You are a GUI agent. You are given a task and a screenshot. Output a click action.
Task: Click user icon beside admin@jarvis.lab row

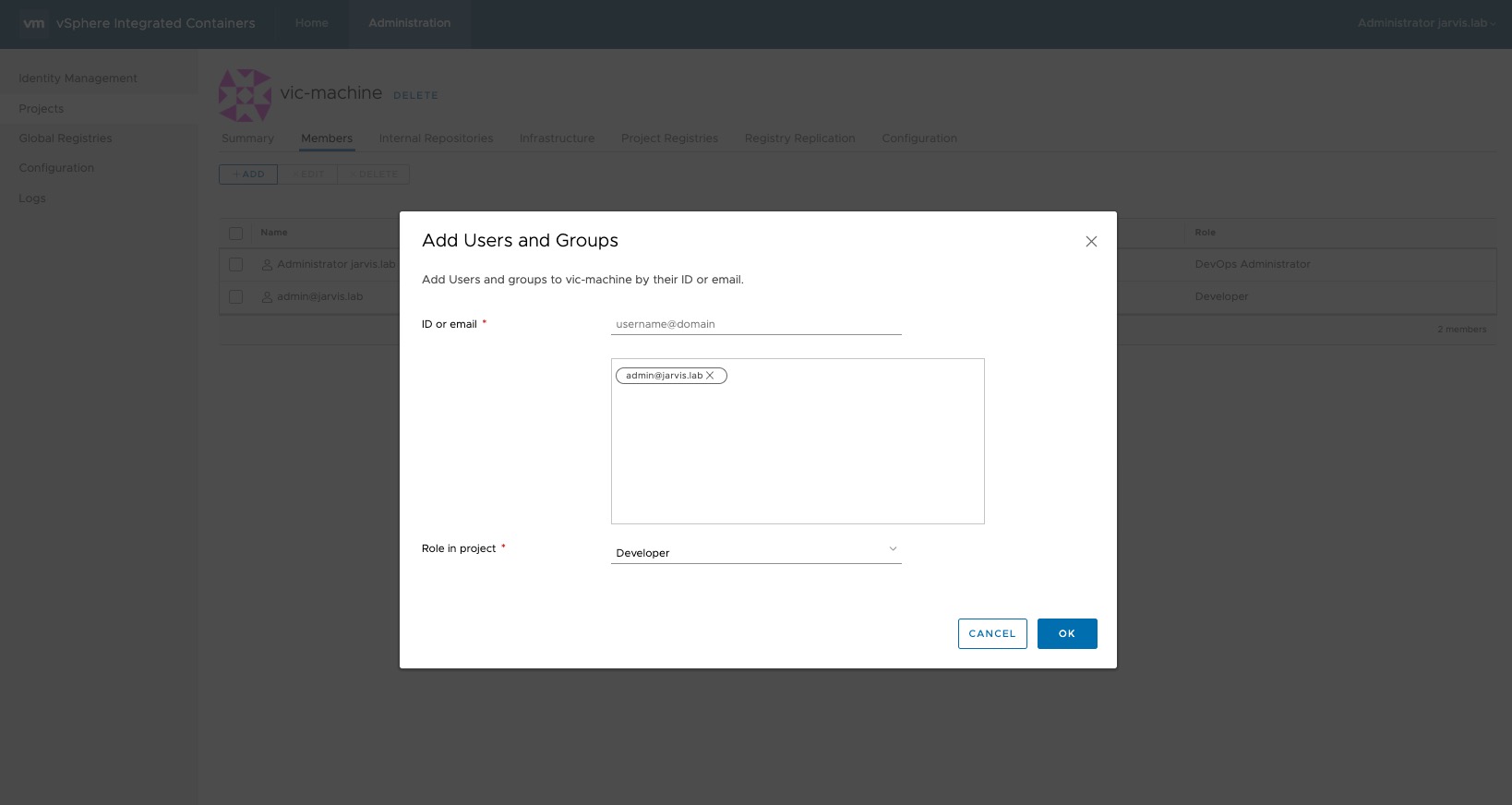pyautogui.click(x=267, y=297)
